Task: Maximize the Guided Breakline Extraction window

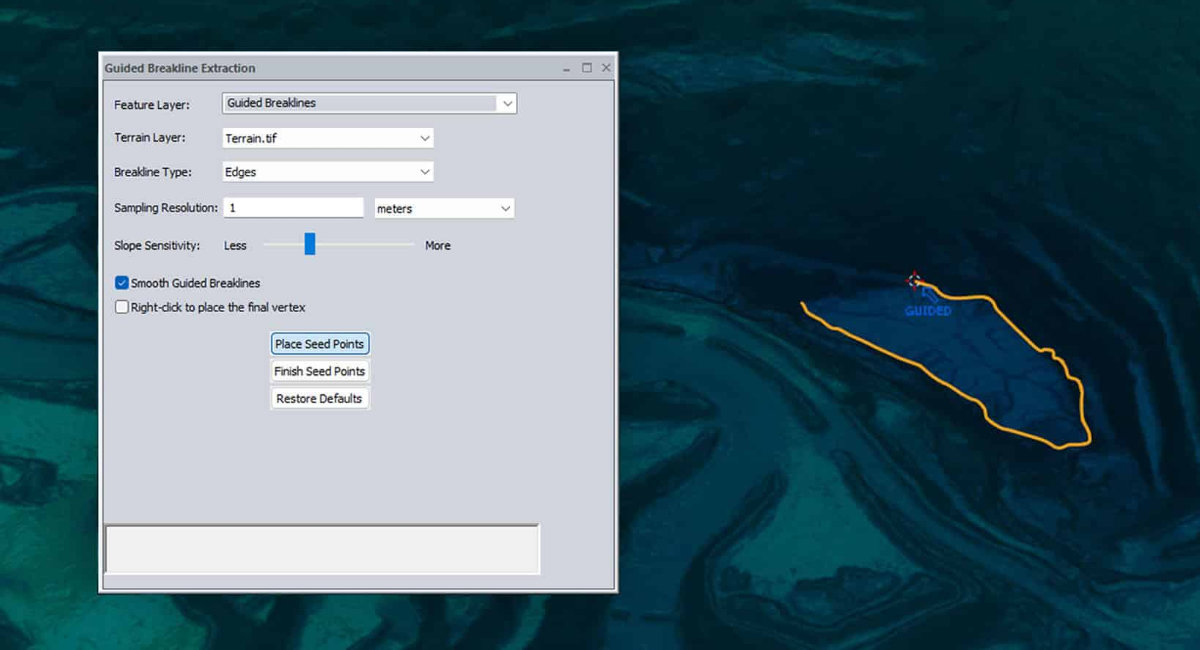Action: click(587, 68)
